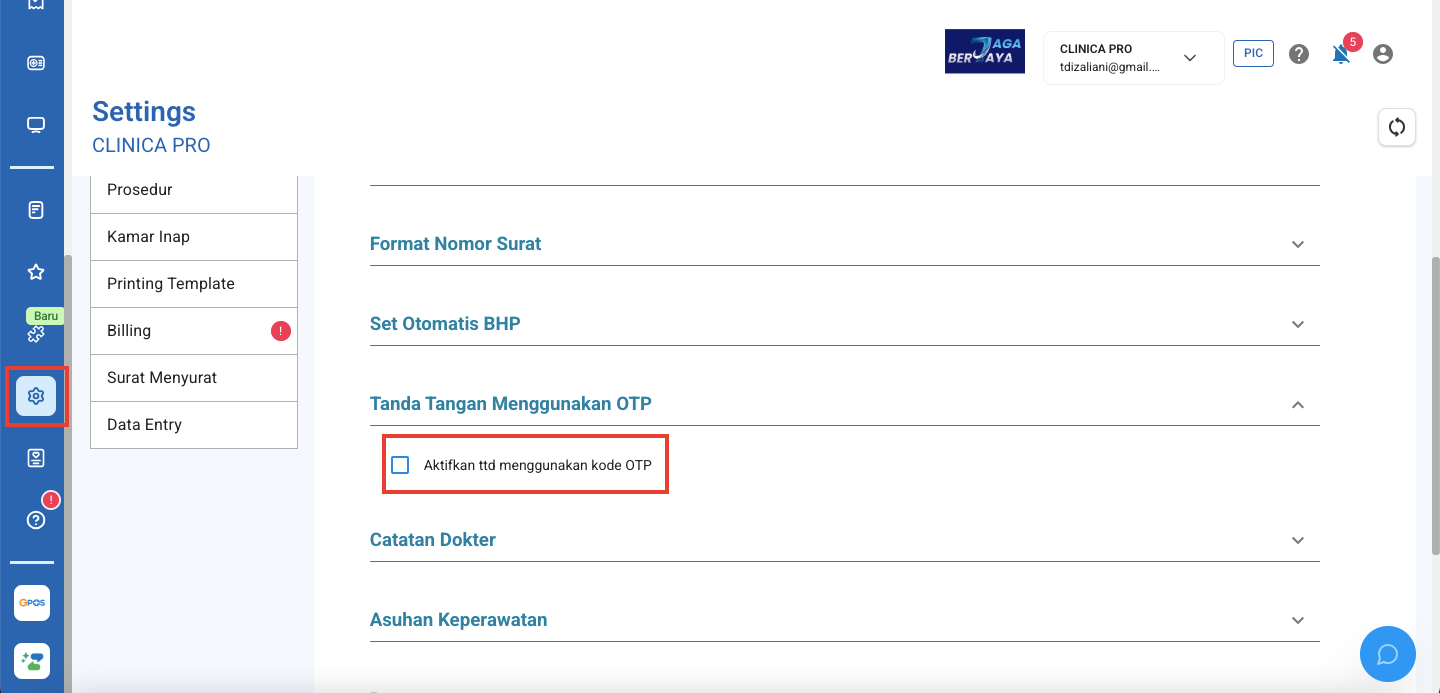Viewport: 1440px width, 693px height.
Task: Open the Printing Template menu item
Action: click(194, 284)
